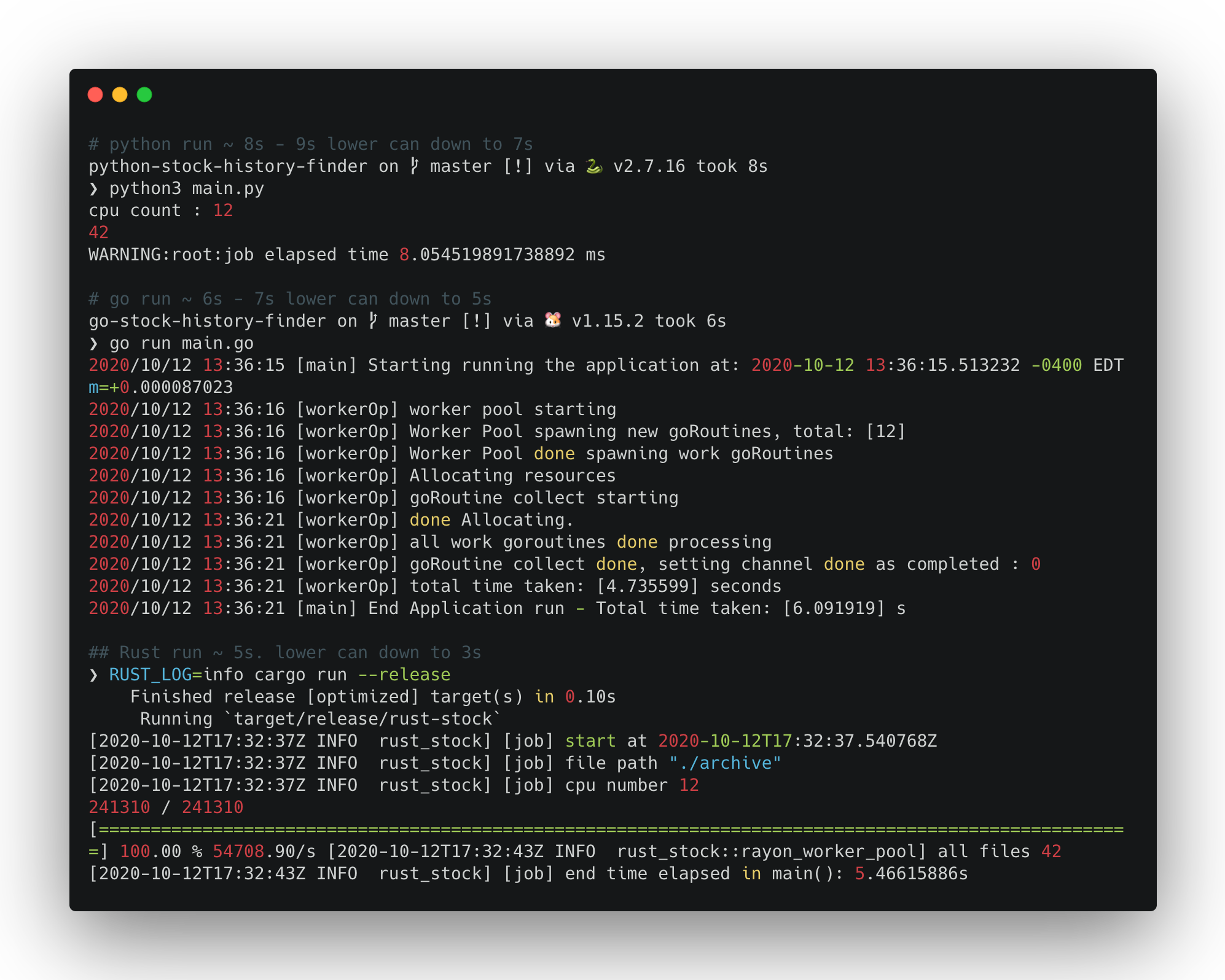Click the cpu count value 12
1225x980 pixels.
pos(222,210)
